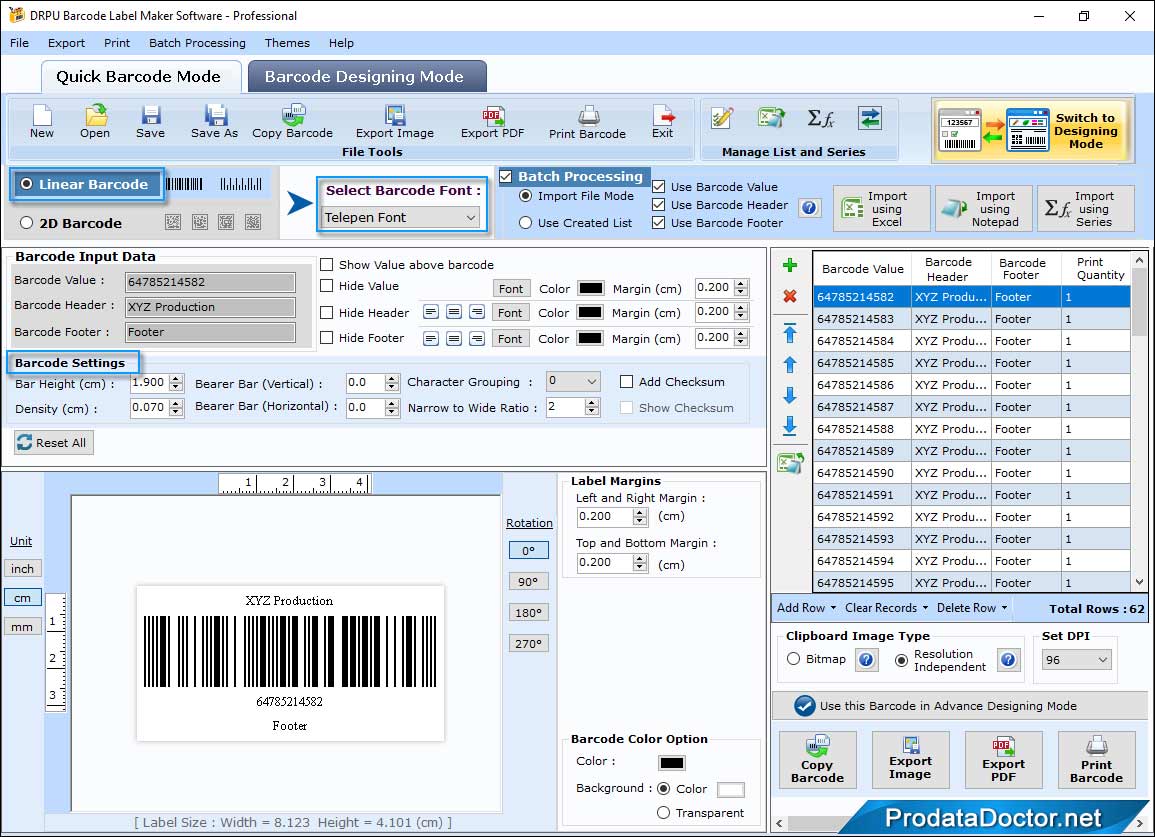Click the Left and Right Margin field
1155x837 pixels.
[605, 516]
